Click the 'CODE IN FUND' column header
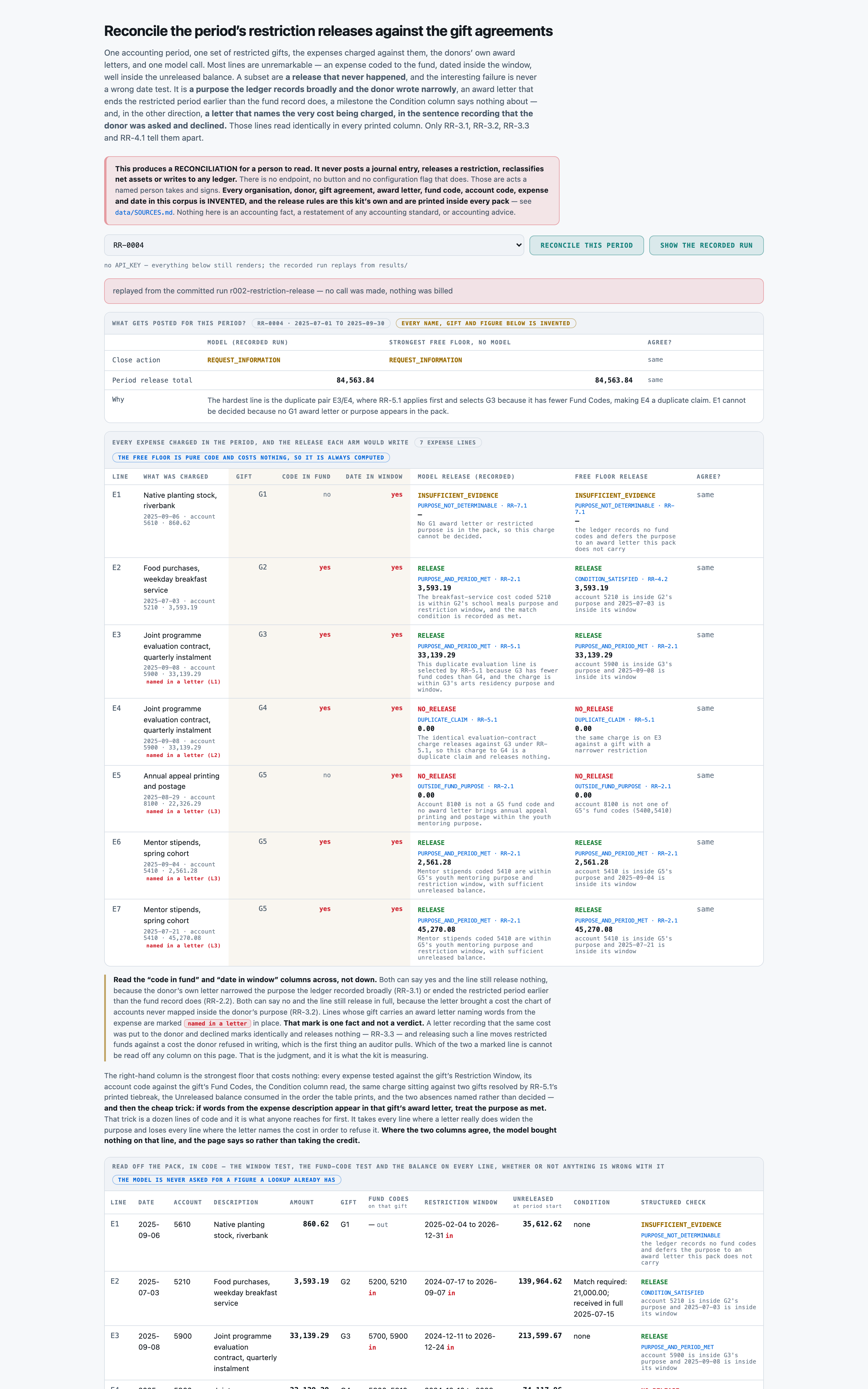 306,477
